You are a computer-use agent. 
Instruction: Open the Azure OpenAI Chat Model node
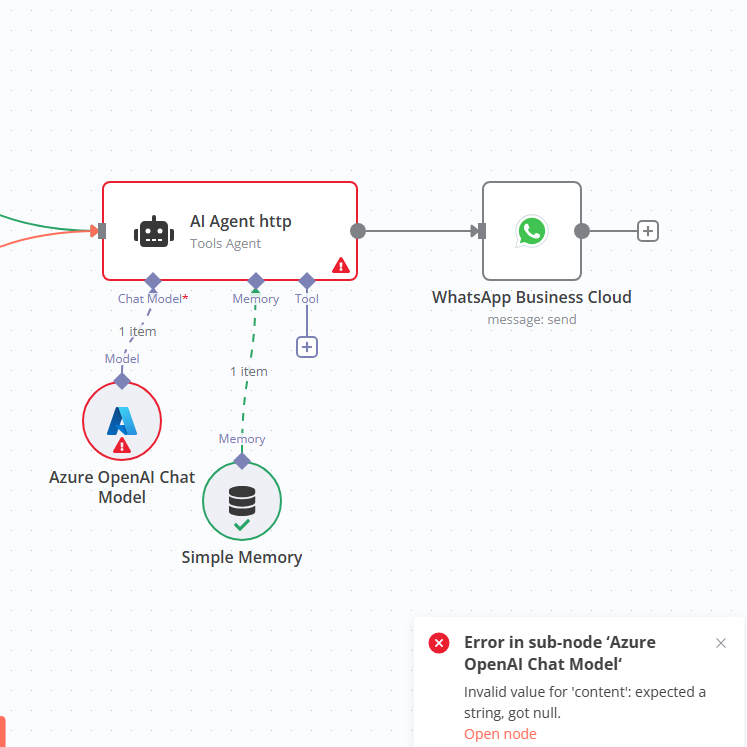point(122,421)
